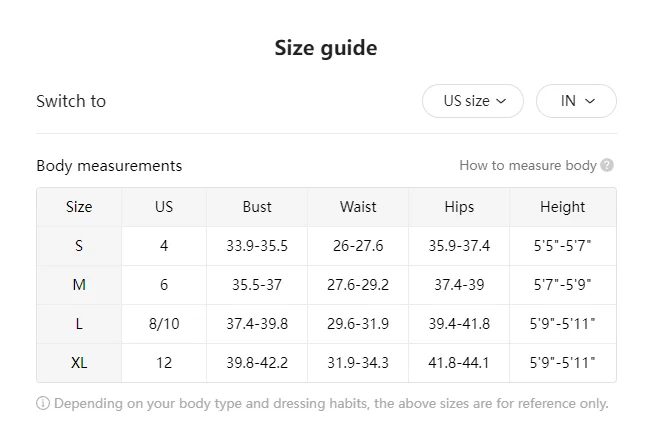Click the Waist column header

[358, 207]
